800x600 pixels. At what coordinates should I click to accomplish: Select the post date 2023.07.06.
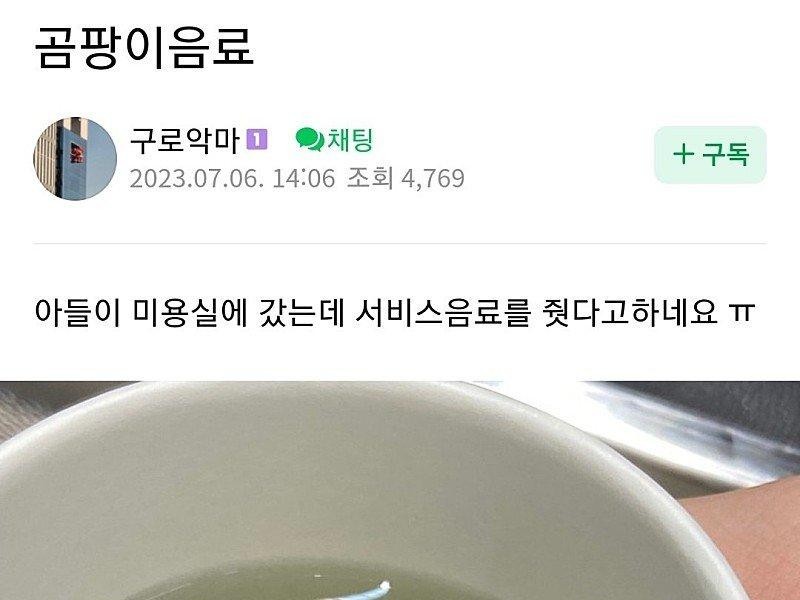(x=196, y=179)
